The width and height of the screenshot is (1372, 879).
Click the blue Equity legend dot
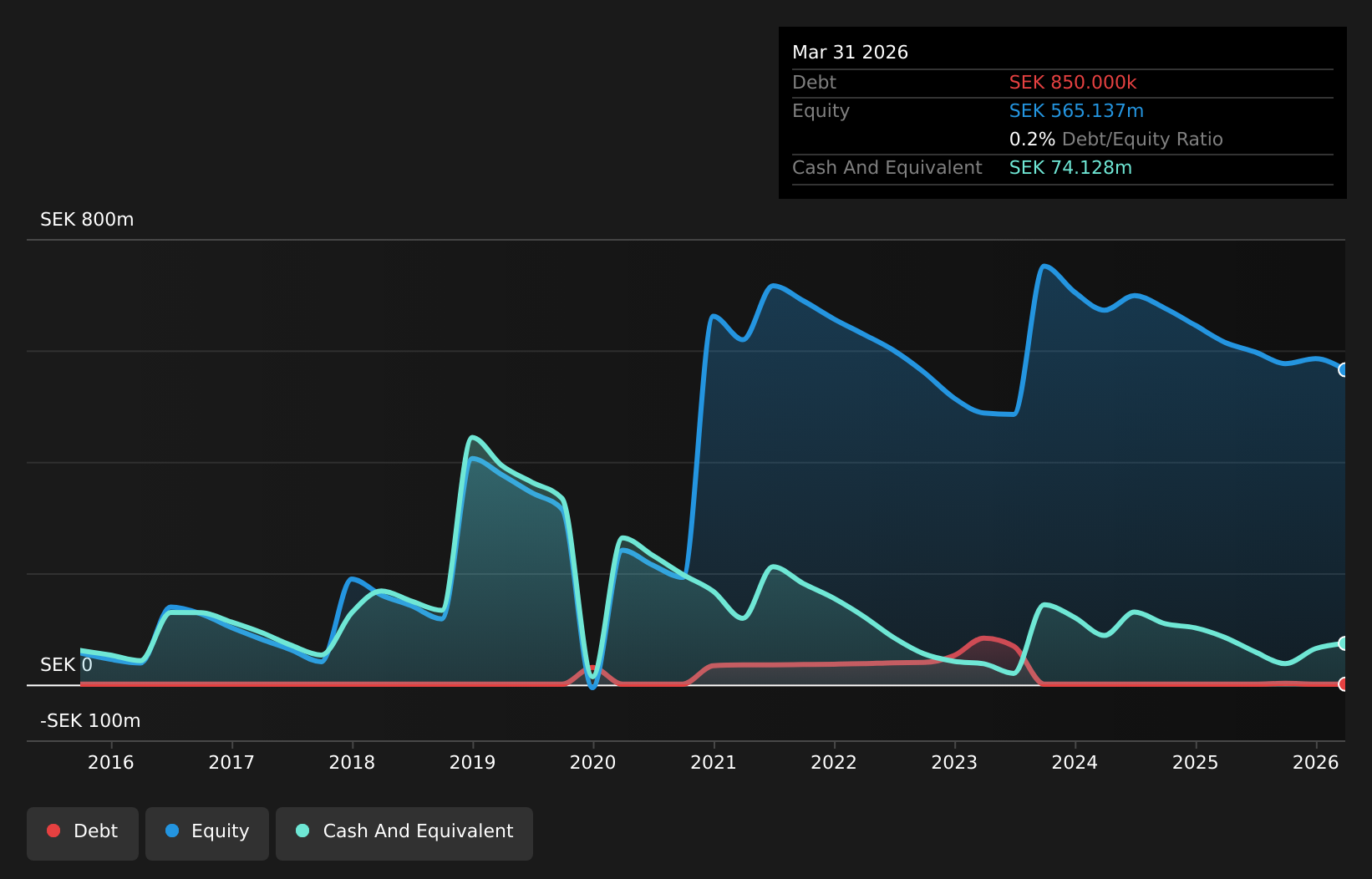tap(172, 831)
